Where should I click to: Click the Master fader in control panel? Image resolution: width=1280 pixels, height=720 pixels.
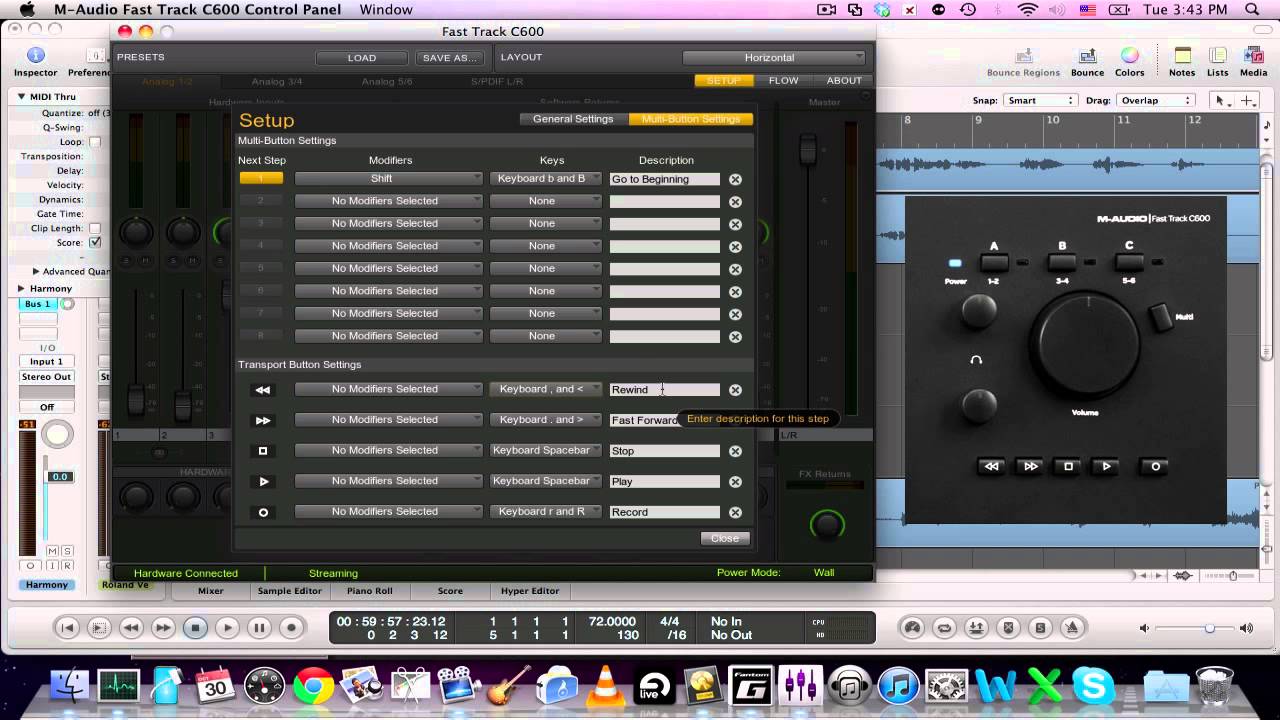[807, 152]
